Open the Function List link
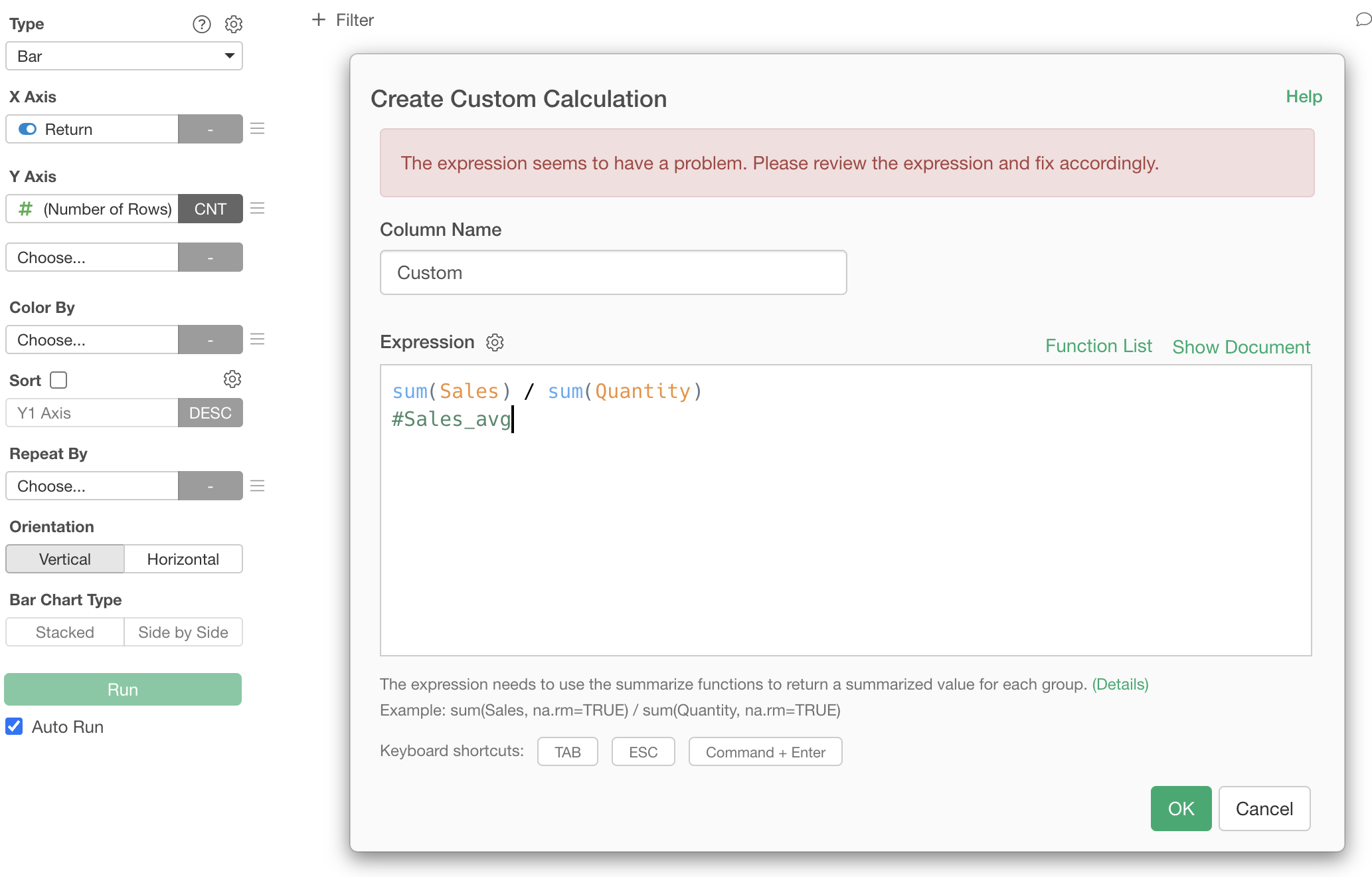1372x877 pixels. point(1098,346)
